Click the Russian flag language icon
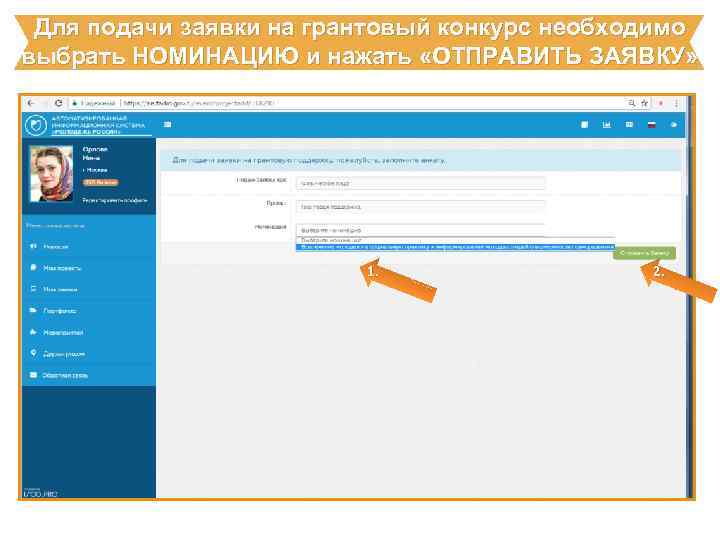This screenshot has width=720, height=540. pyautogui.click(x=652, y=124)
